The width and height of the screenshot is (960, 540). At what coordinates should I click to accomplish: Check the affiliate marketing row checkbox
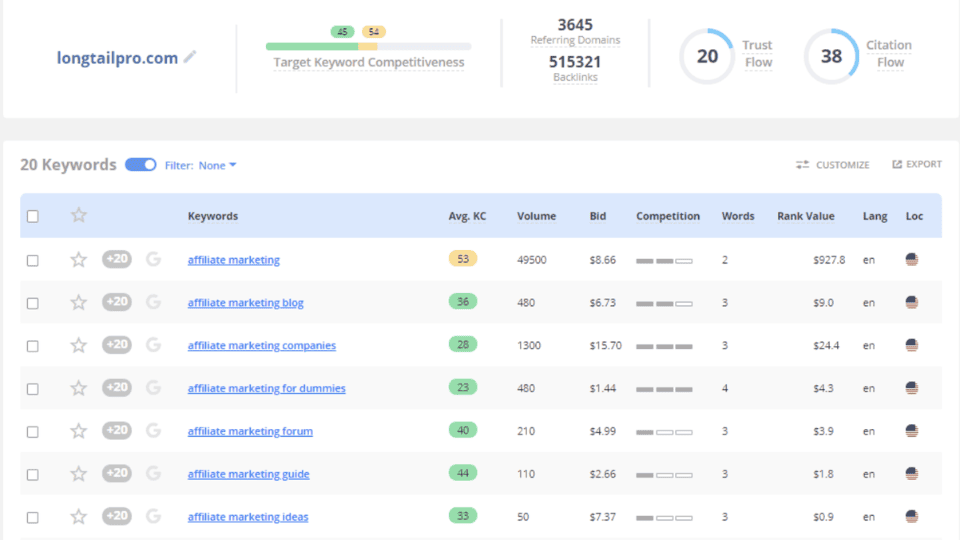tap(32, 260)
